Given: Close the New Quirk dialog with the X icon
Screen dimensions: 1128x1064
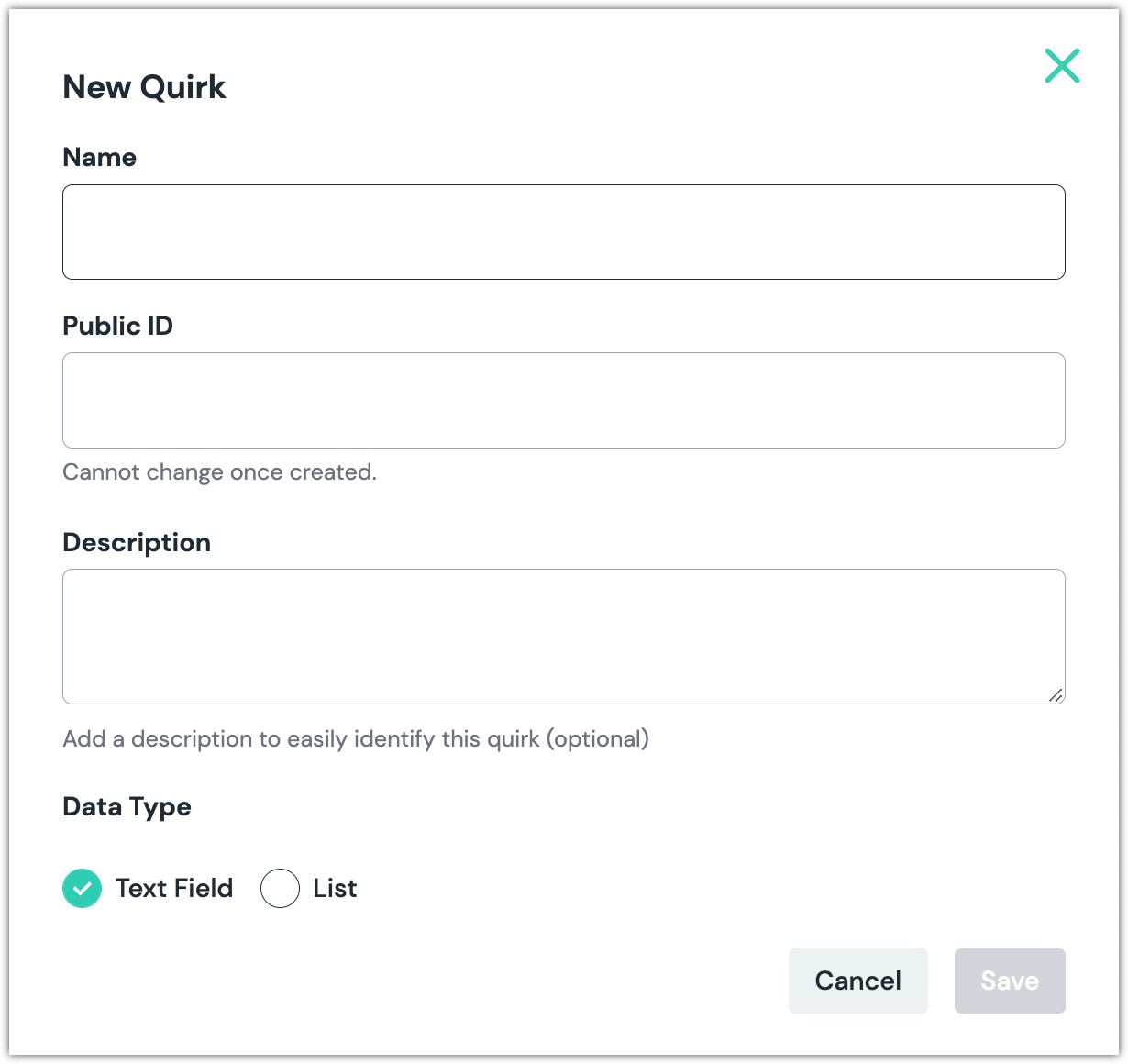Looking at the screenshot, I should (1062, 66).
